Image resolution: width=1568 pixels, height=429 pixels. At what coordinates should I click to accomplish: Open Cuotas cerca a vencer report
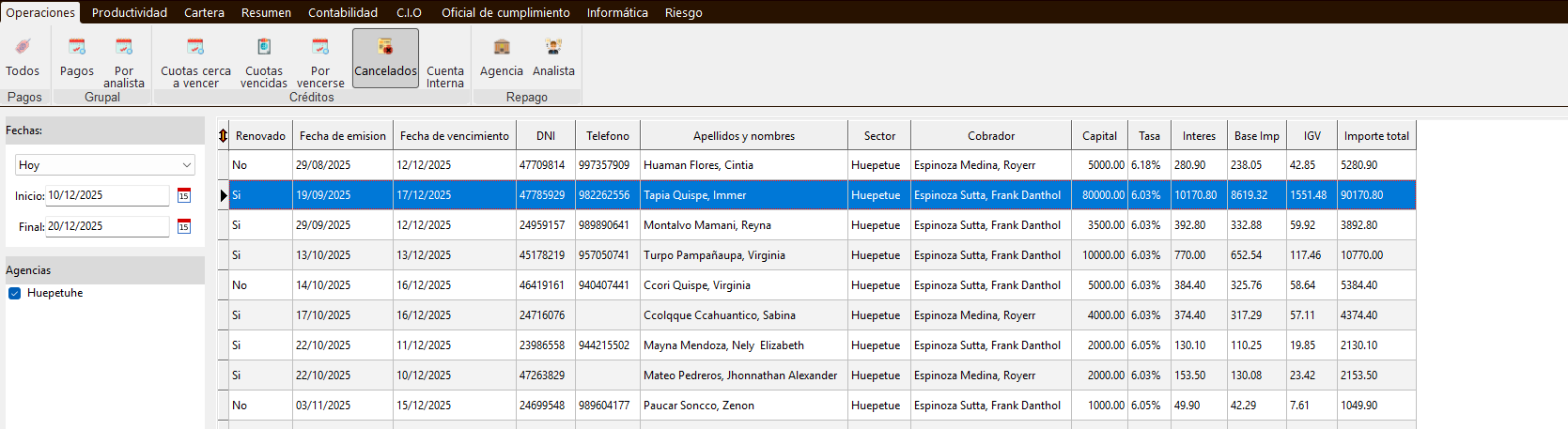(x=195, y=58)
